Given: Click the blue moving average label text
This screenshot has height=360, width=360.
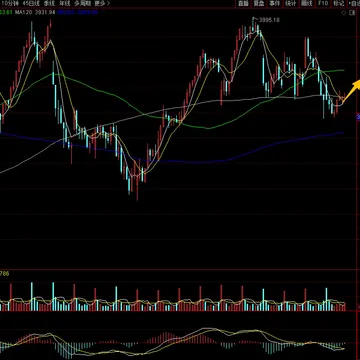Looking at the screenshot, I should pos(78,12).
